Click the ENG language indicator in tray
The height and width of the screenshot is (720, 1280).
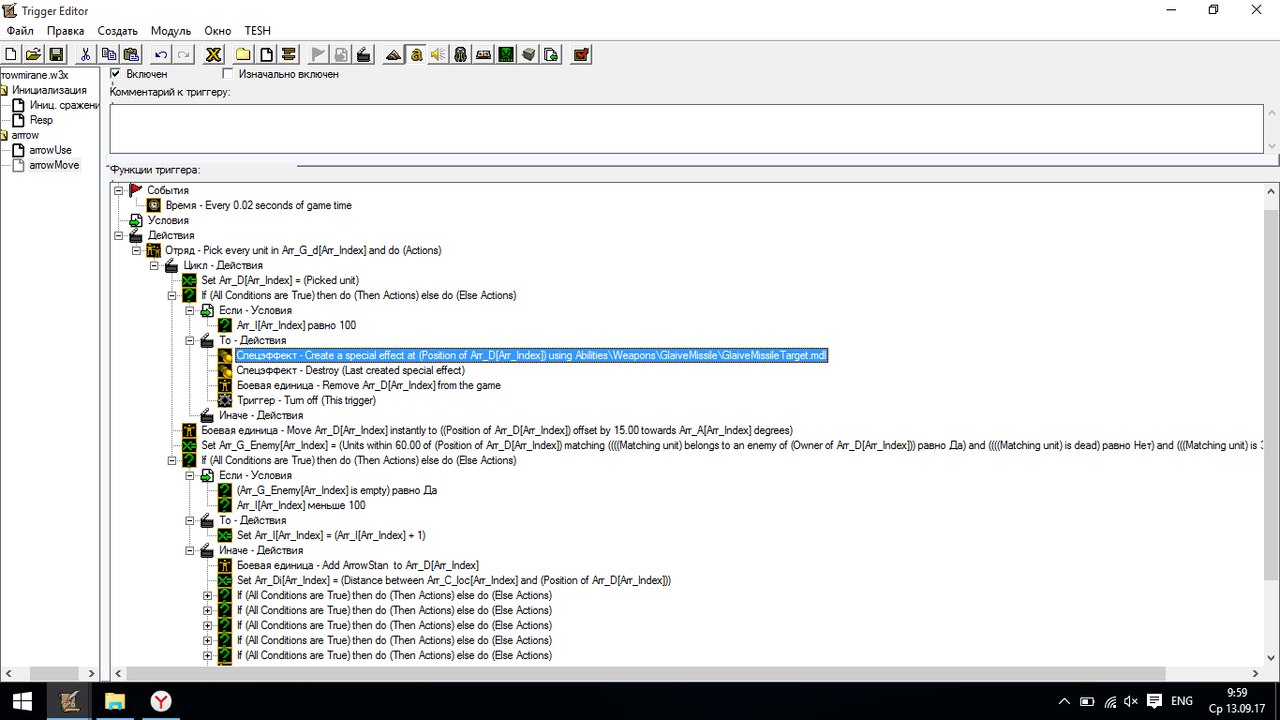tap(1181, 701)
